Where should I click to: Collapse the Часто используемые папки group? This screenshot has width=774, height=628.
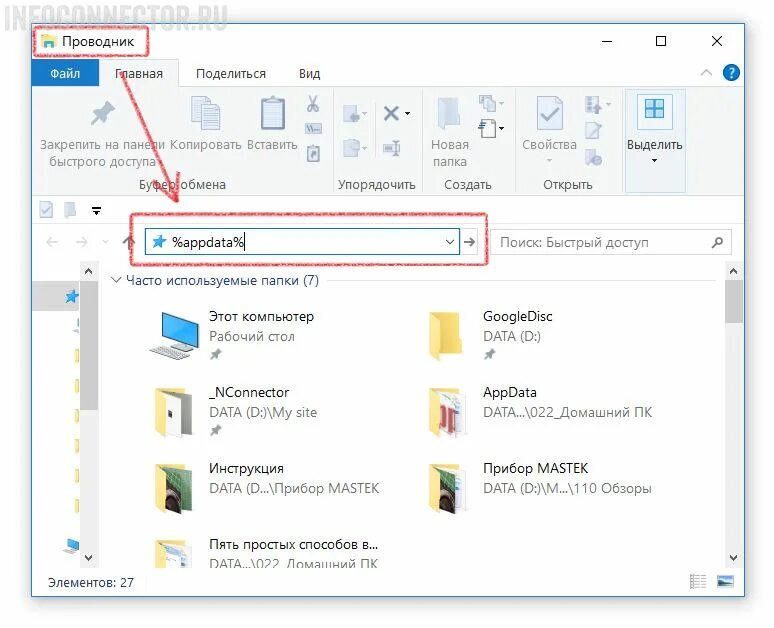click(x=116, y=280)
